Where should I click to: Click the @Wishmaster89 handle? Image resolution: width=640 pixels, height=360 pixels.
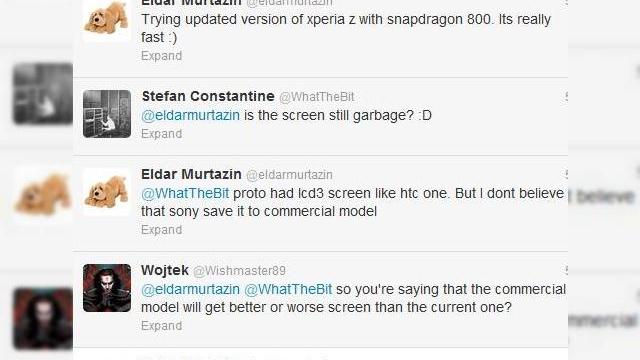239,271
